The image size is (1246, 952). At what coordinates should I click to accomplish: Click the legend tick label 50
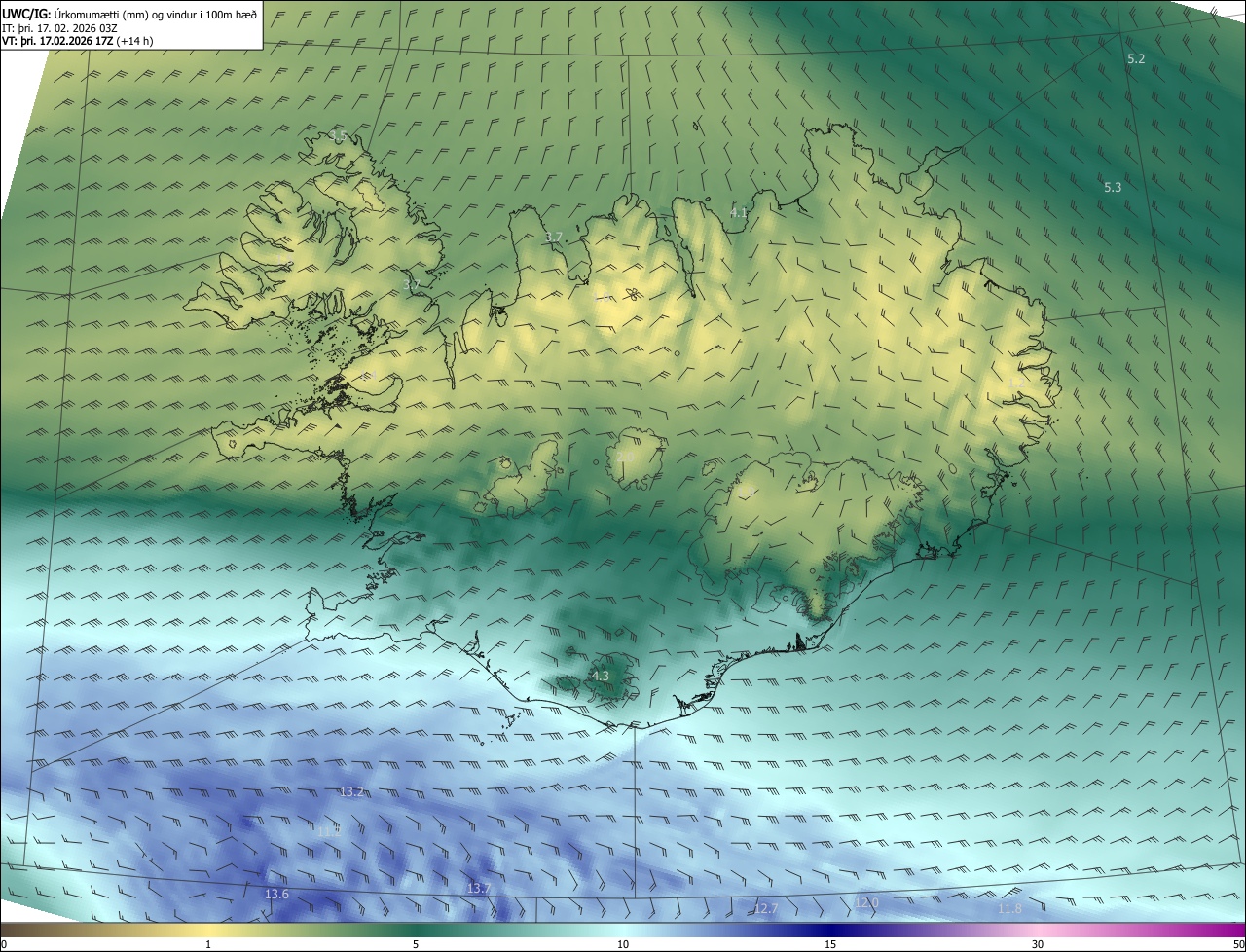pos(1239,945)
